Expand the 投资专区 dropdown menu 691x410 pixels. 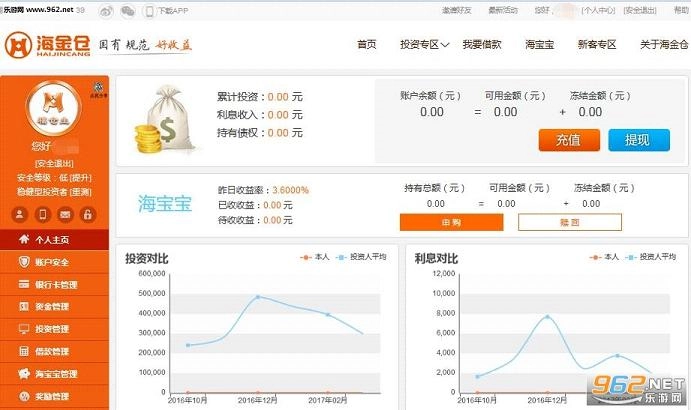424,45
